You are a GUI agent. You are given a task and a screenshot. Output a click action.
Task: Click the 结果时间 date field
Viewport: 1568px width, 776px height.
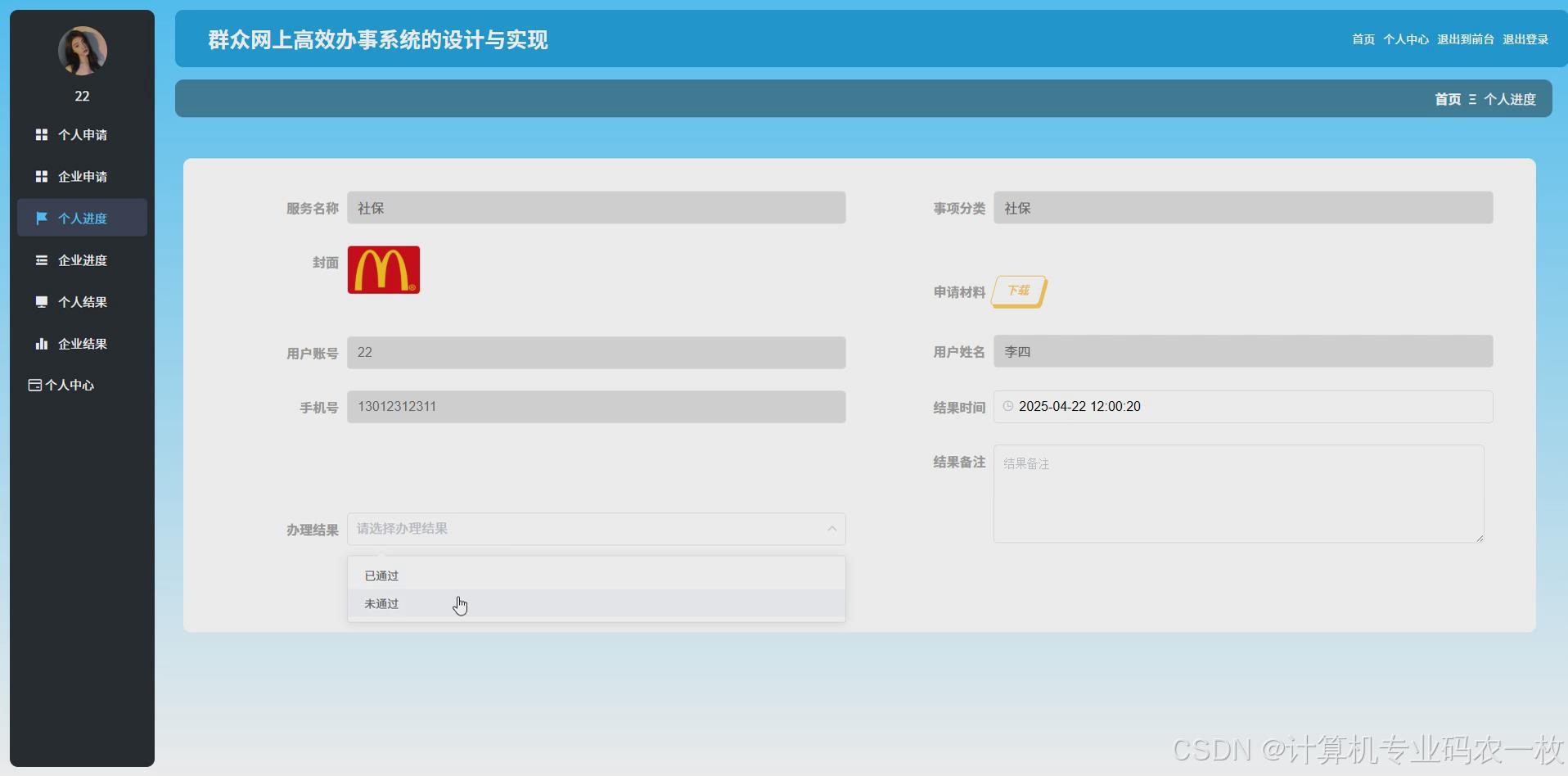(x=1243, y=407)
